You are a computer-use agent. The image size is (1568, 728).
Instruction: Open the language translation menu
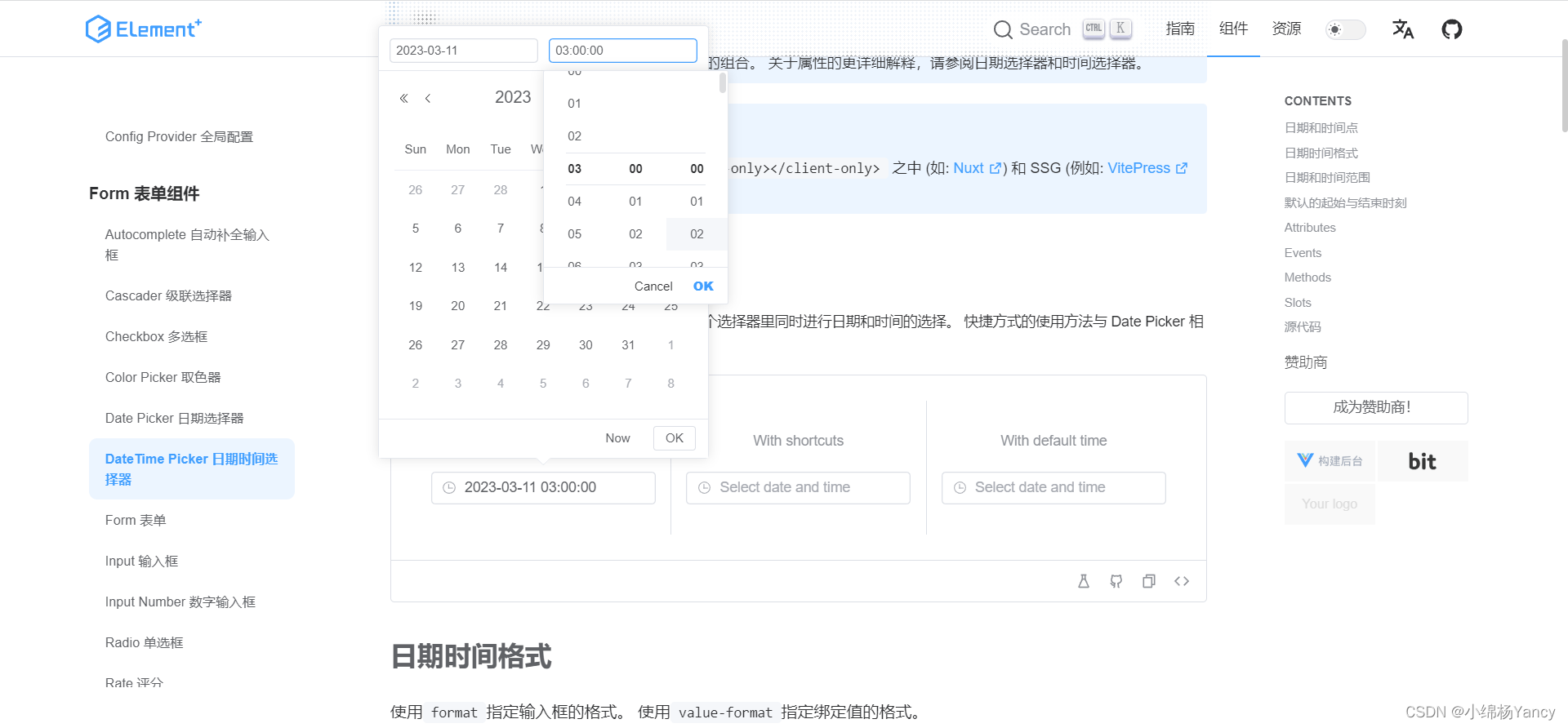pos(1403,29)
